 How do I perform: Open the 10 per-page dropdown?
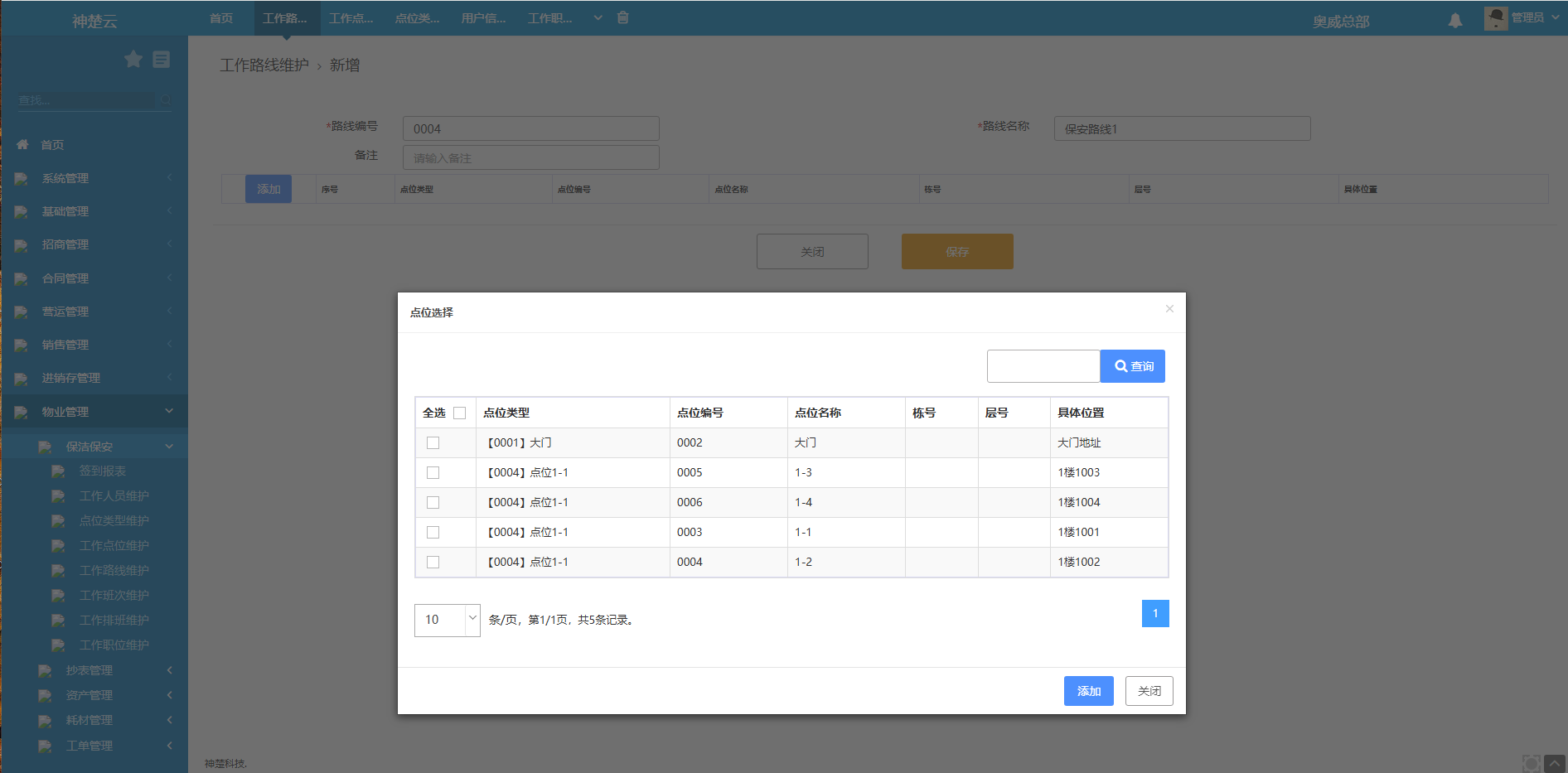pyautogui.click(x=448, y=620)
